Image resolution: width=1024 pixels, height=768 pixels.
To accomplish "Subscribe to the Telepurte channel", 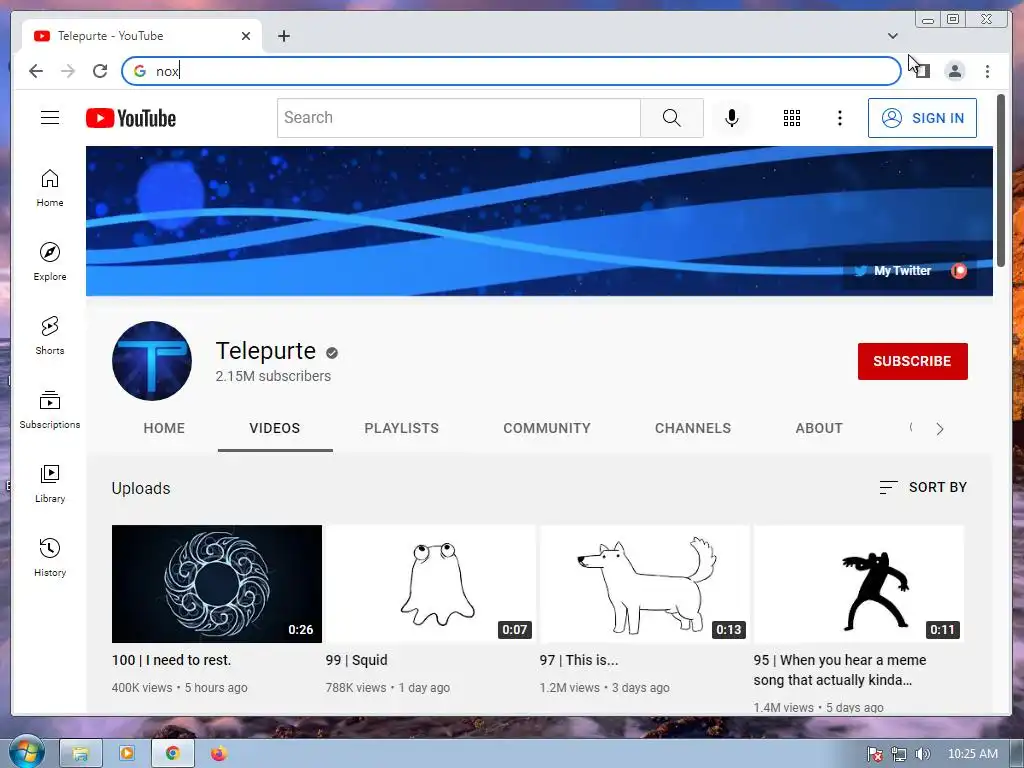I will [912, 361].
